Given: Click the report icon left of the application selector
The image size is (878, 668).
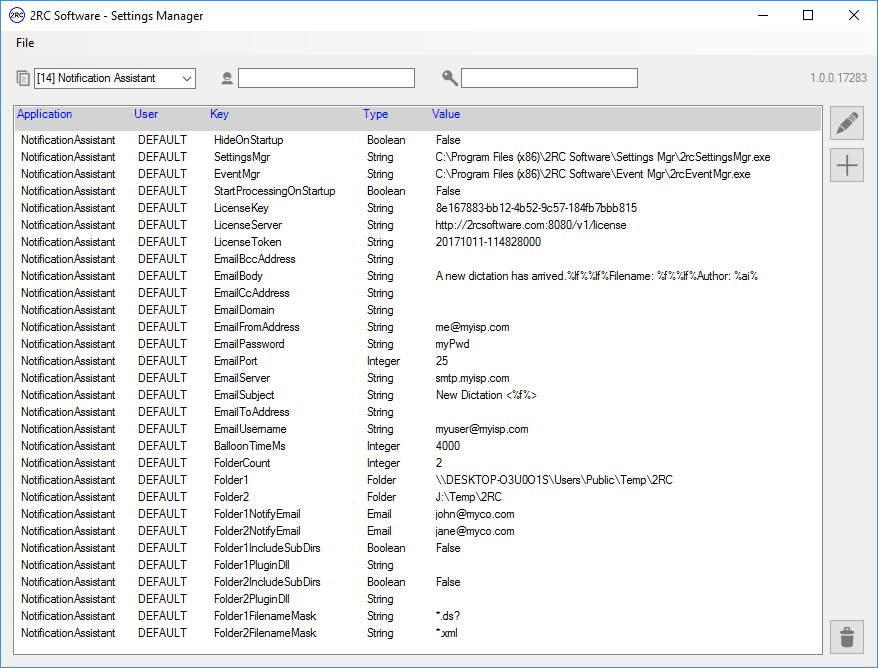Looking at the screenshot, I should click(22, 77).
